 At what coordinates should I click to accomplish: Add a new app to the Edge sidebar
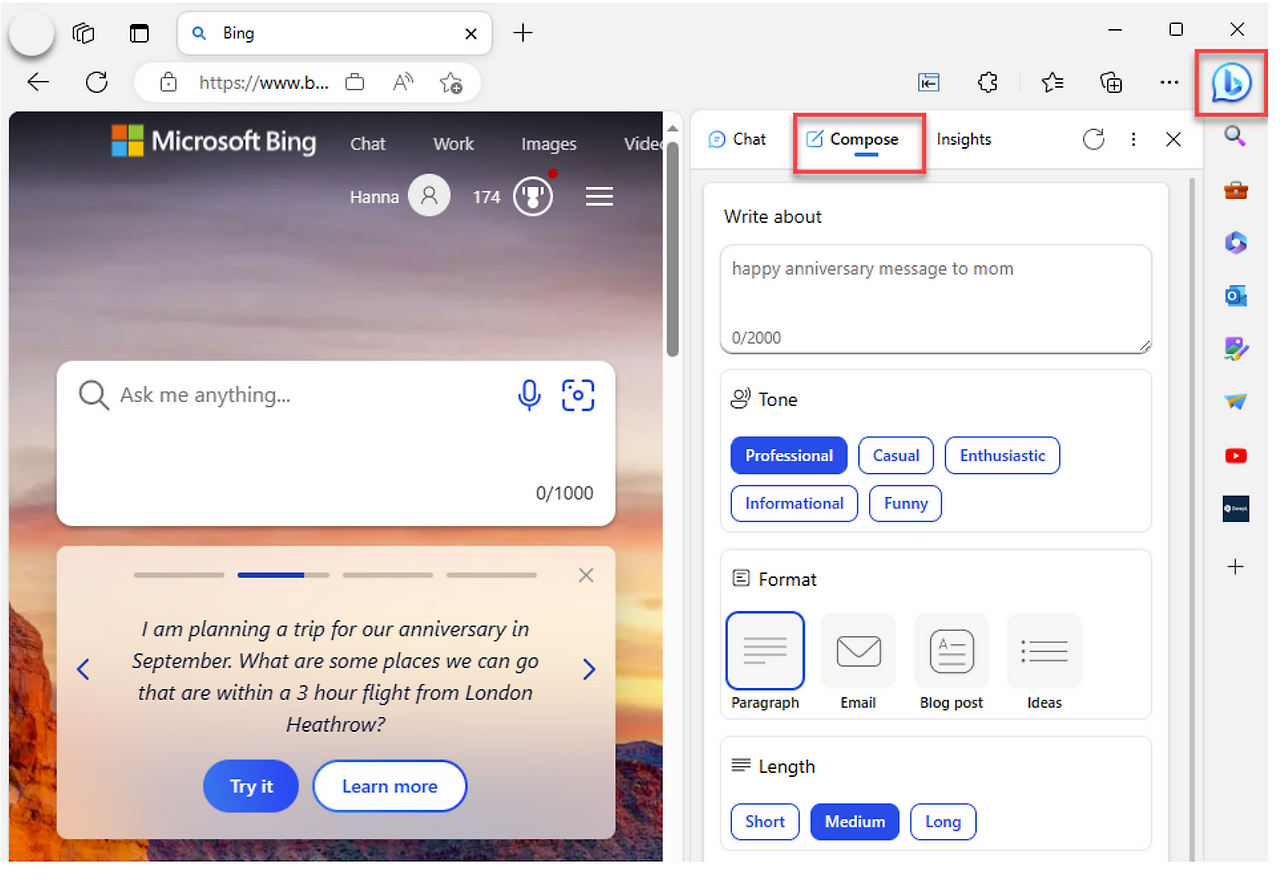1236,567
